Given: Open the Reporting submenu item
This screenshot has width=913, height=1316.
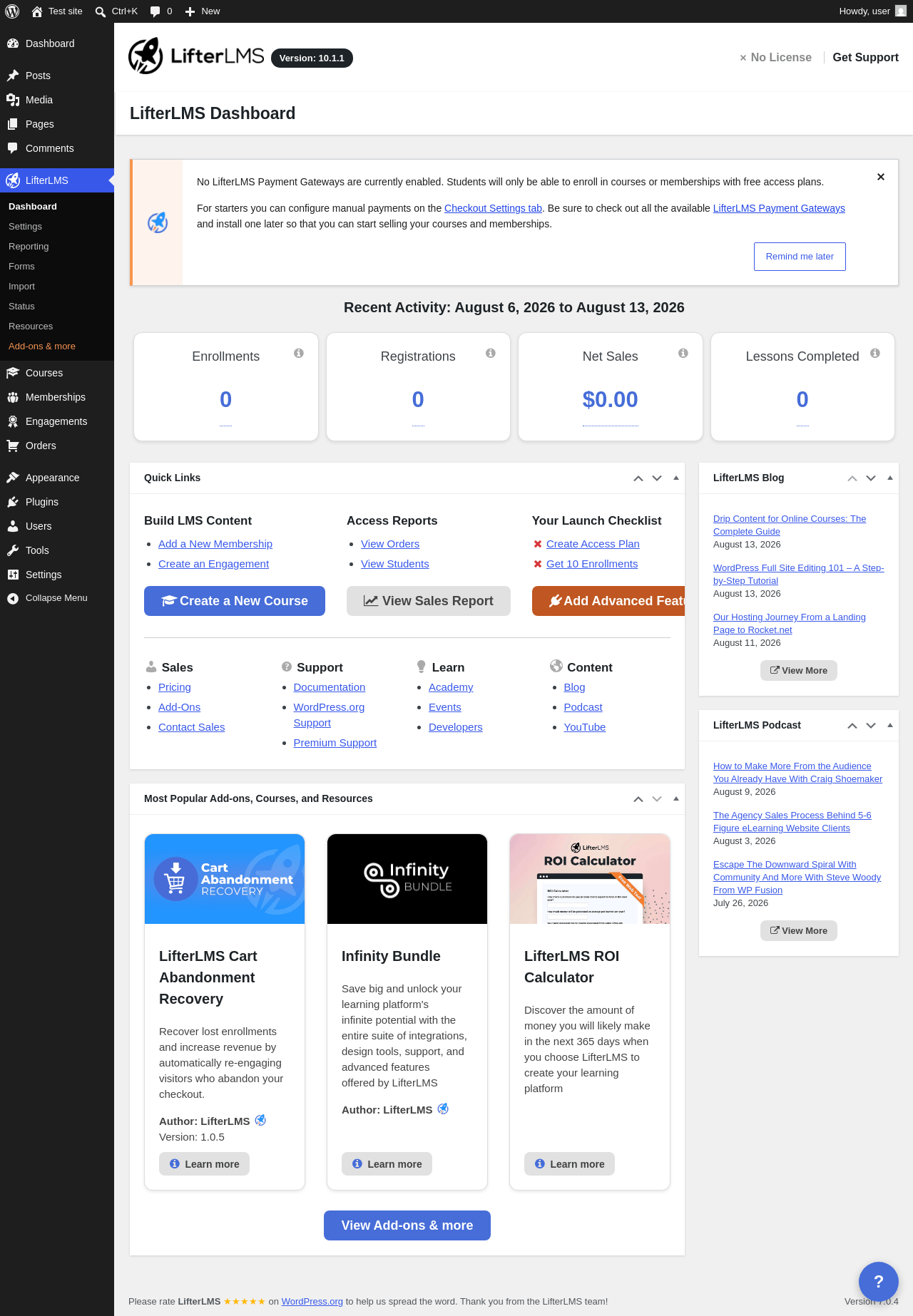Looking at the screenshot, I should point(29,247).
